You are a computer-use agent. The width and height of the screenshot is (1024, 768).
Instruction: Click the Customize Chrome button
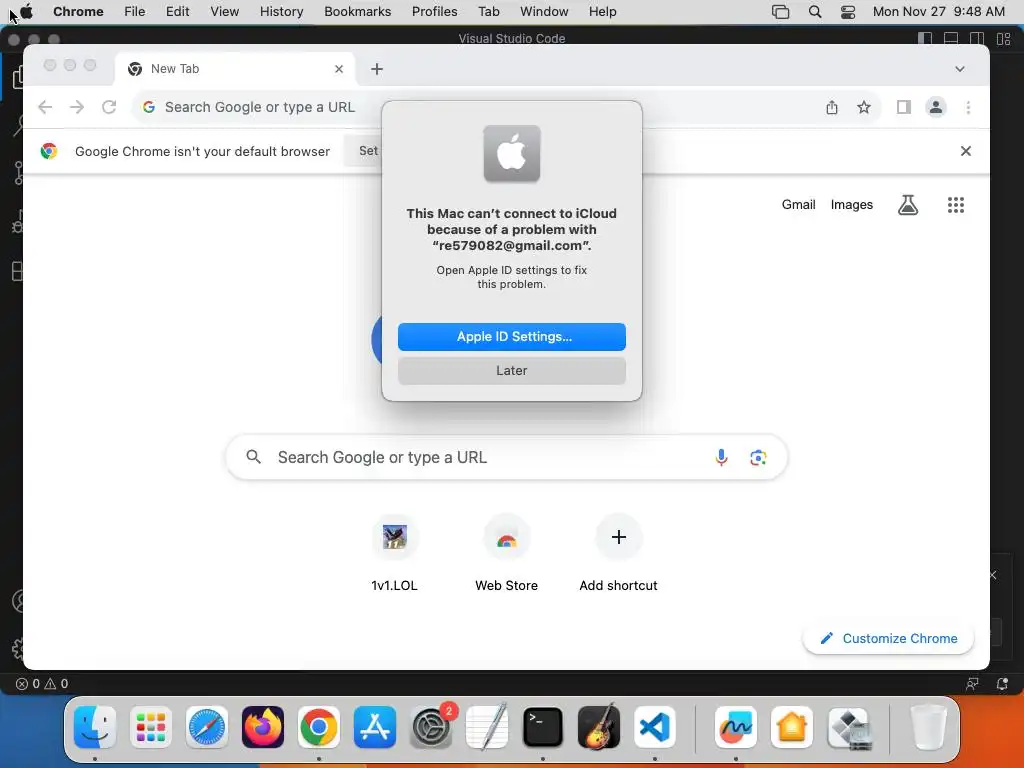pyautogui.click(x=888, y=638)
